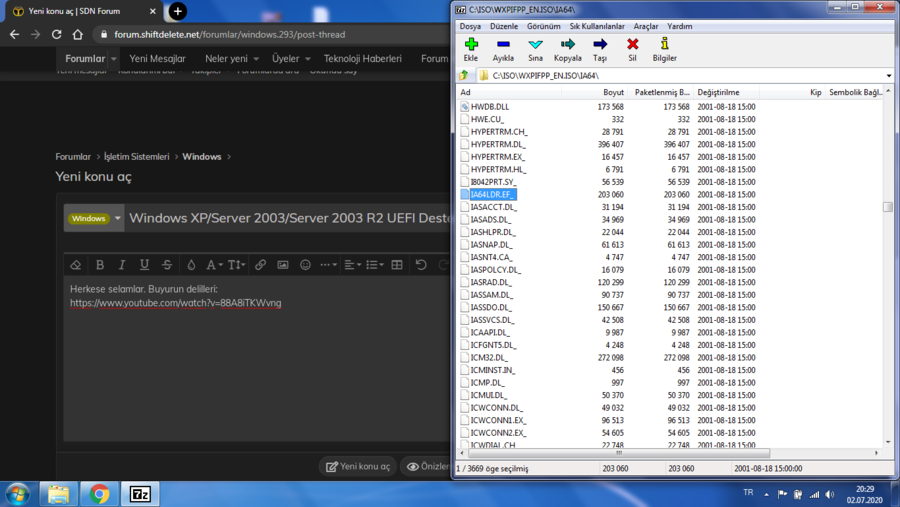Open the Yeni Mesajlar link

[x=157, y=59]
